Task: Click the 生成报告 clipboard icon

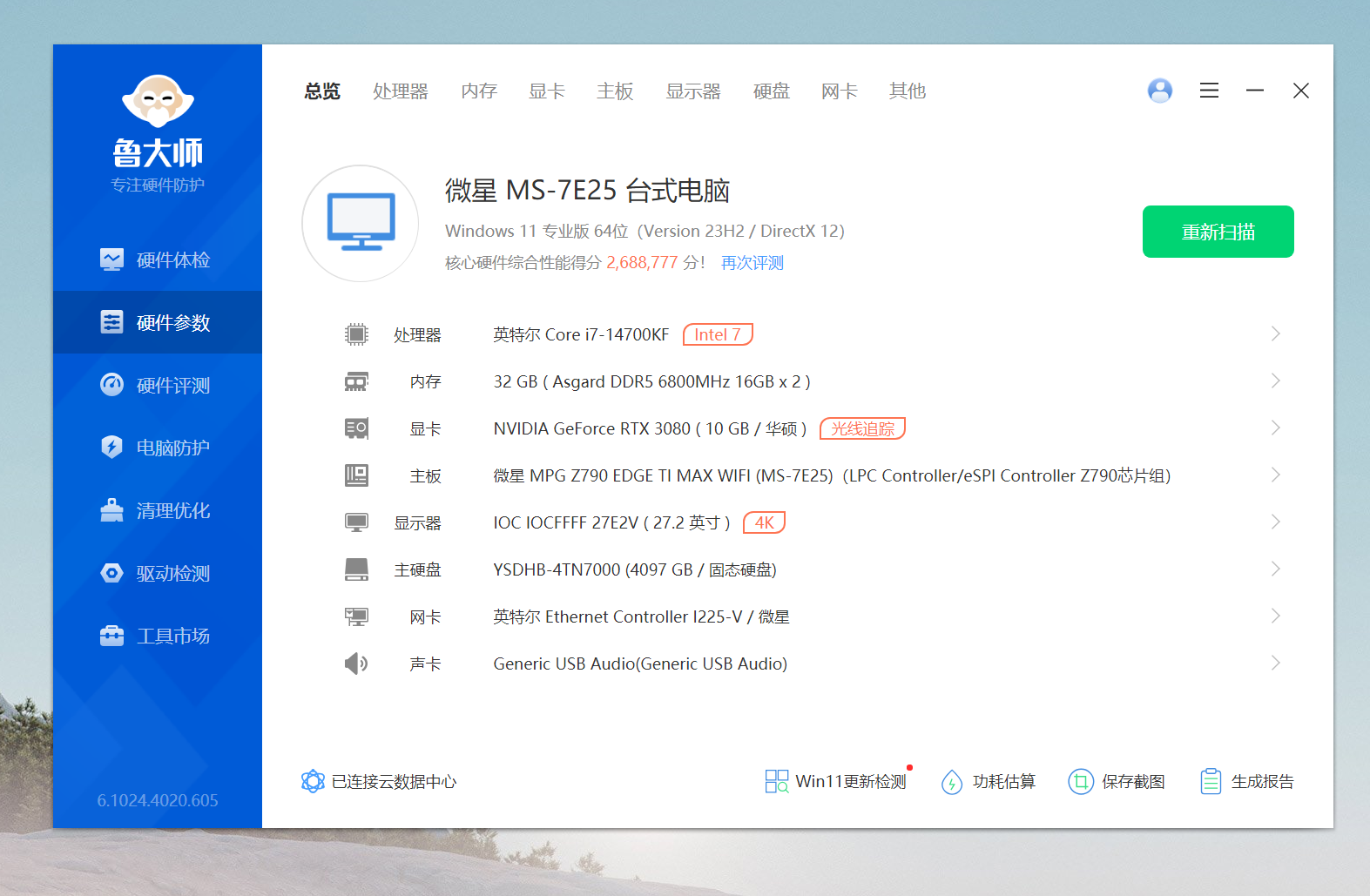Action: tap(1211, 781)
